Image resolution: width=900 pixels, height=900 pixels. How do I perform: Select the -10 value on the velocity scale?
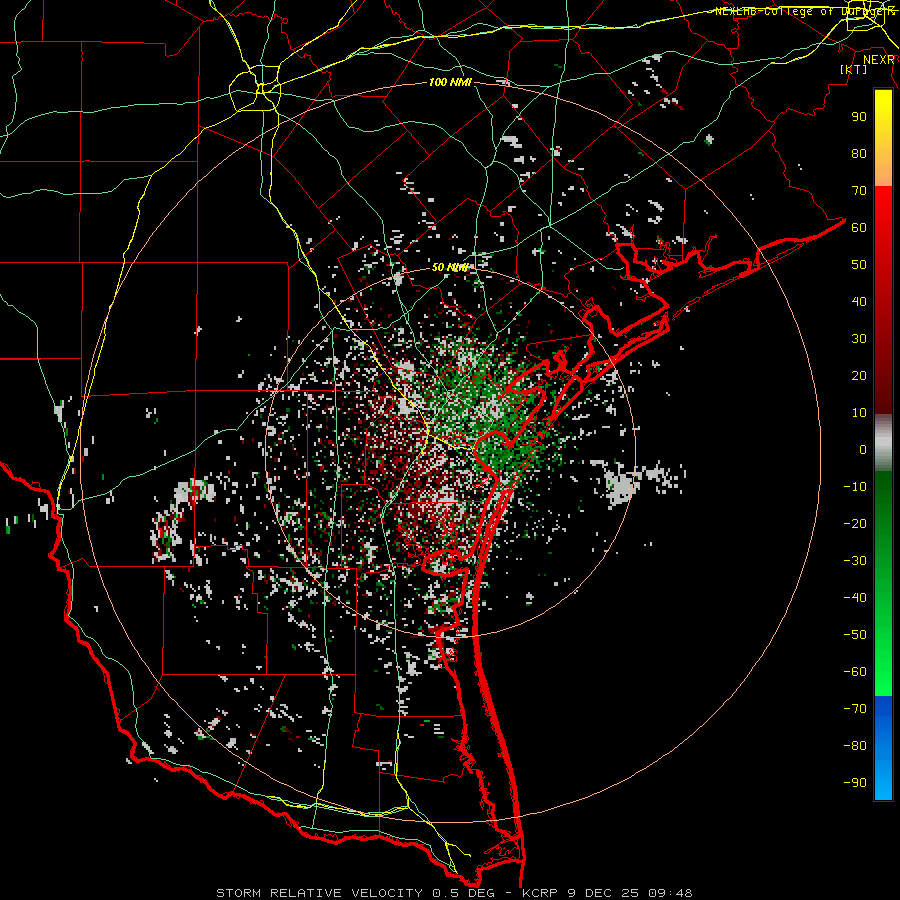(x=855, y=487)
